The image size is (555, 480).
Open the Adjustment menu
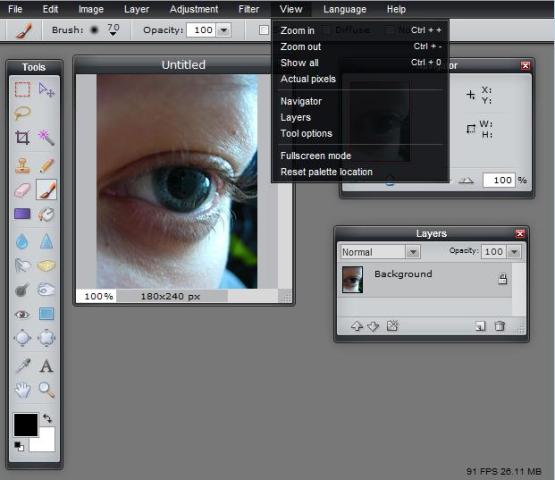click(x=194, y=9)
